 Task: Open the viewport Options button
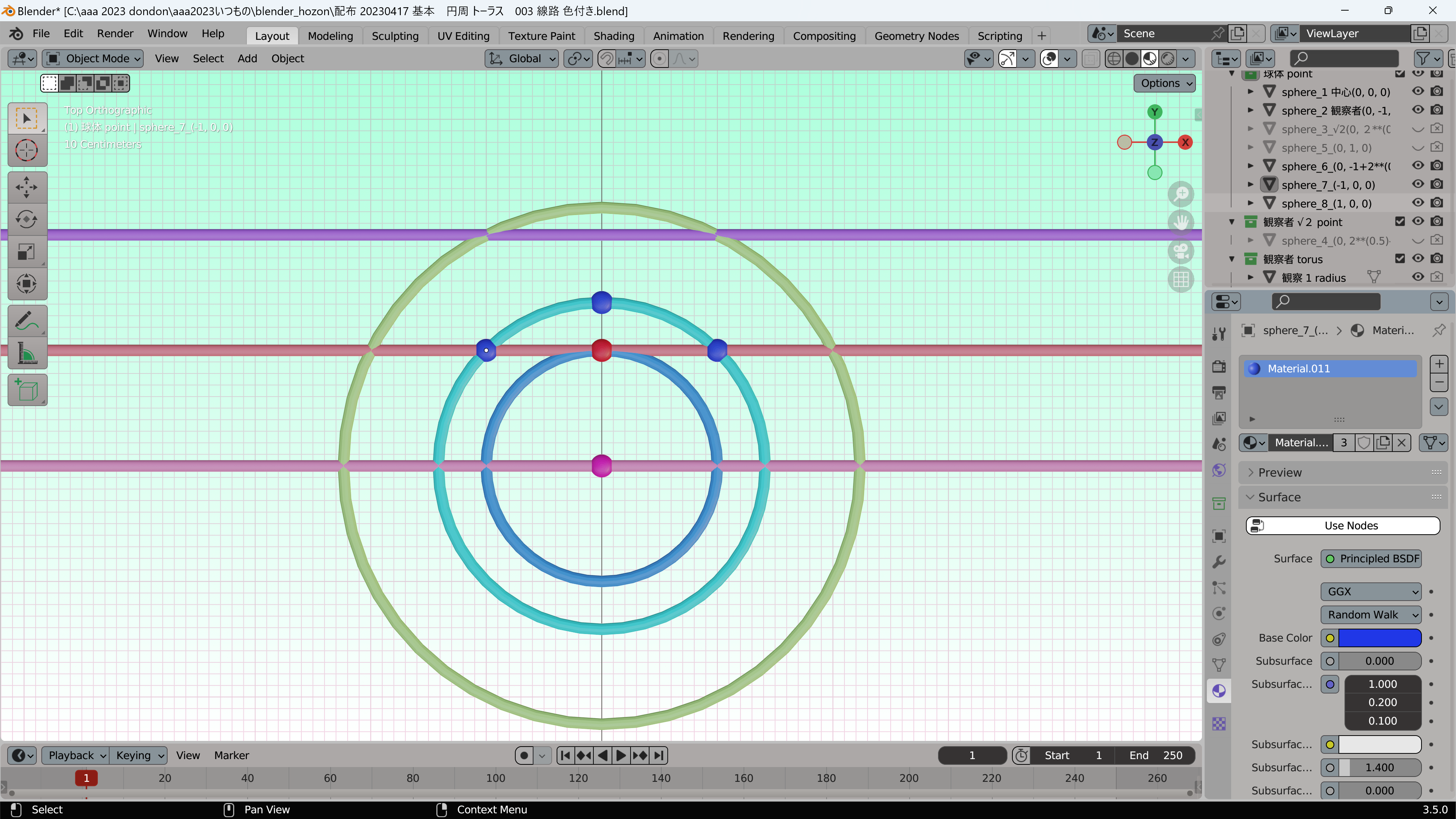coord(1164,83)
